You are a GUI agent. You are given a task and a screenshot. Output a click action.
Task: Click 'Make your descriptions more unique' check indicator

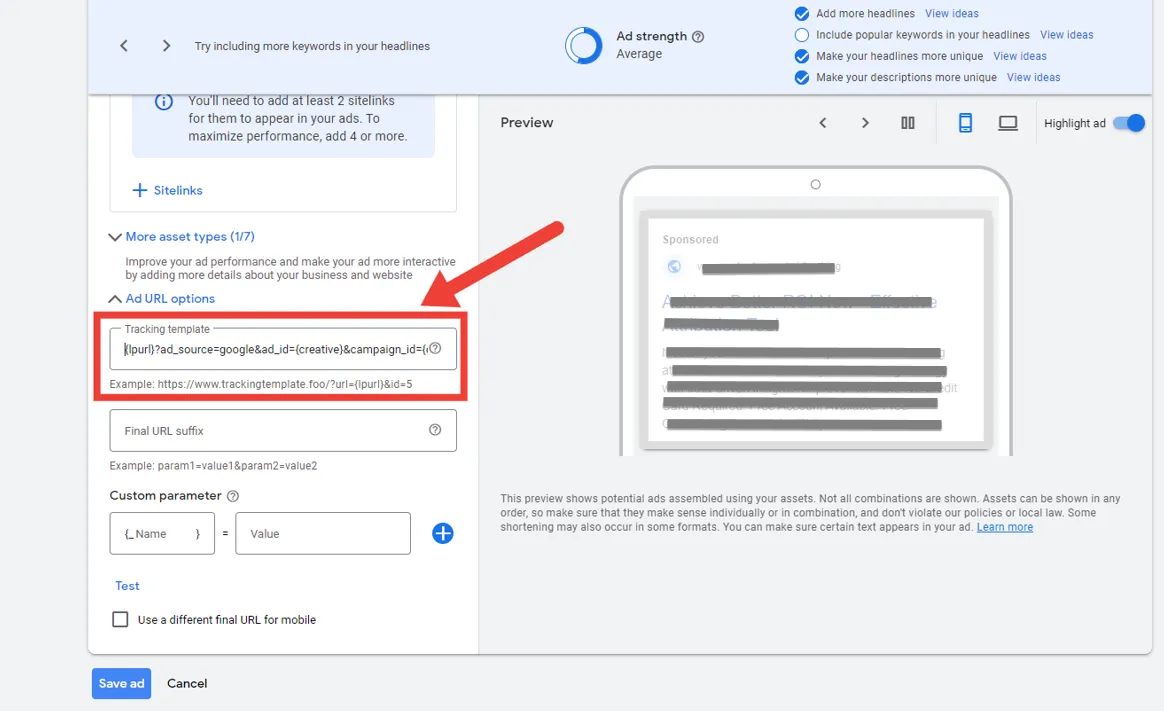click(802, 77)
